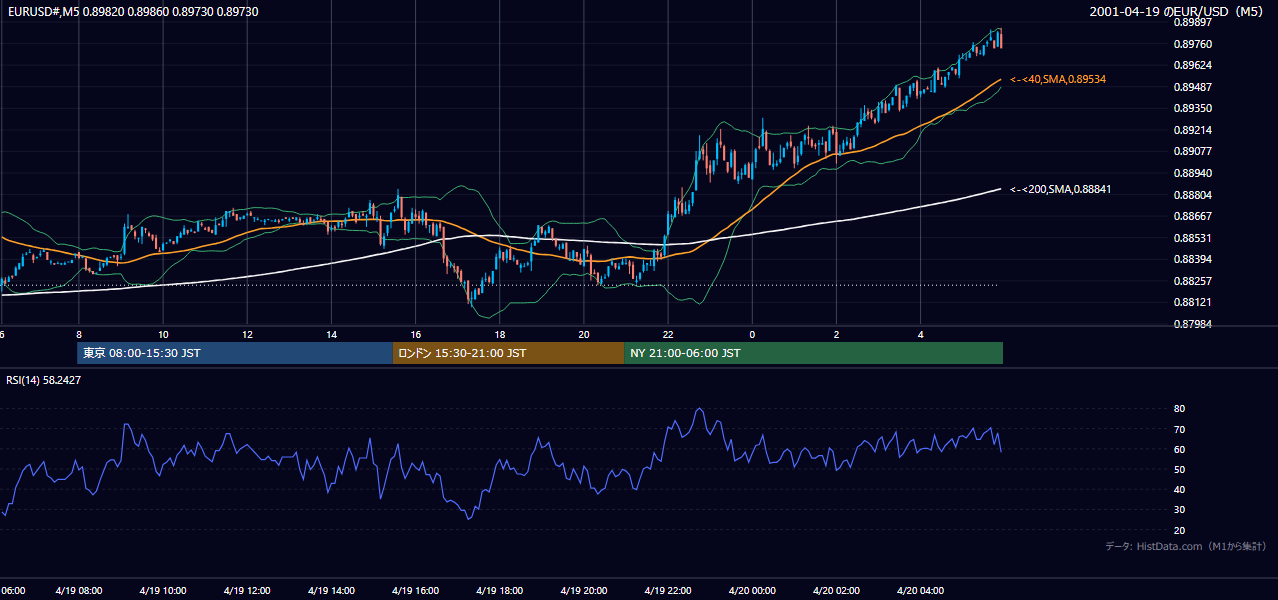Click hour 16 label under the price chart
Screen dimensions: 1278x600
coord(415,335)
